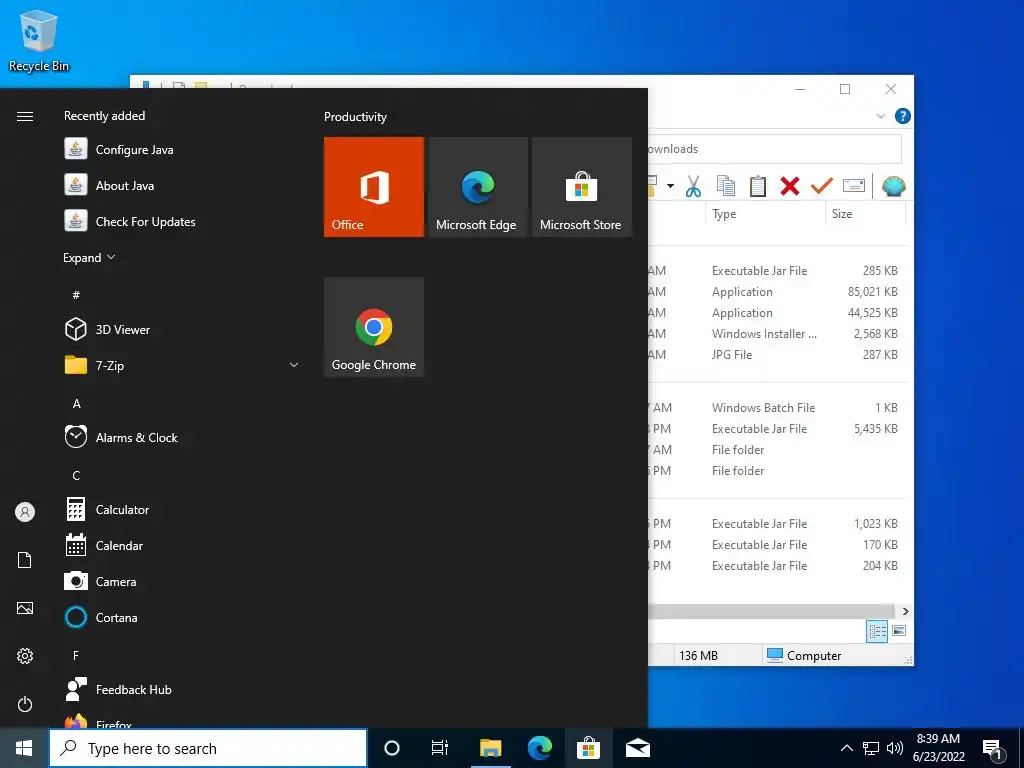Open Task View on taskbar
1024x768 pixels.
[x=440, y=748]
